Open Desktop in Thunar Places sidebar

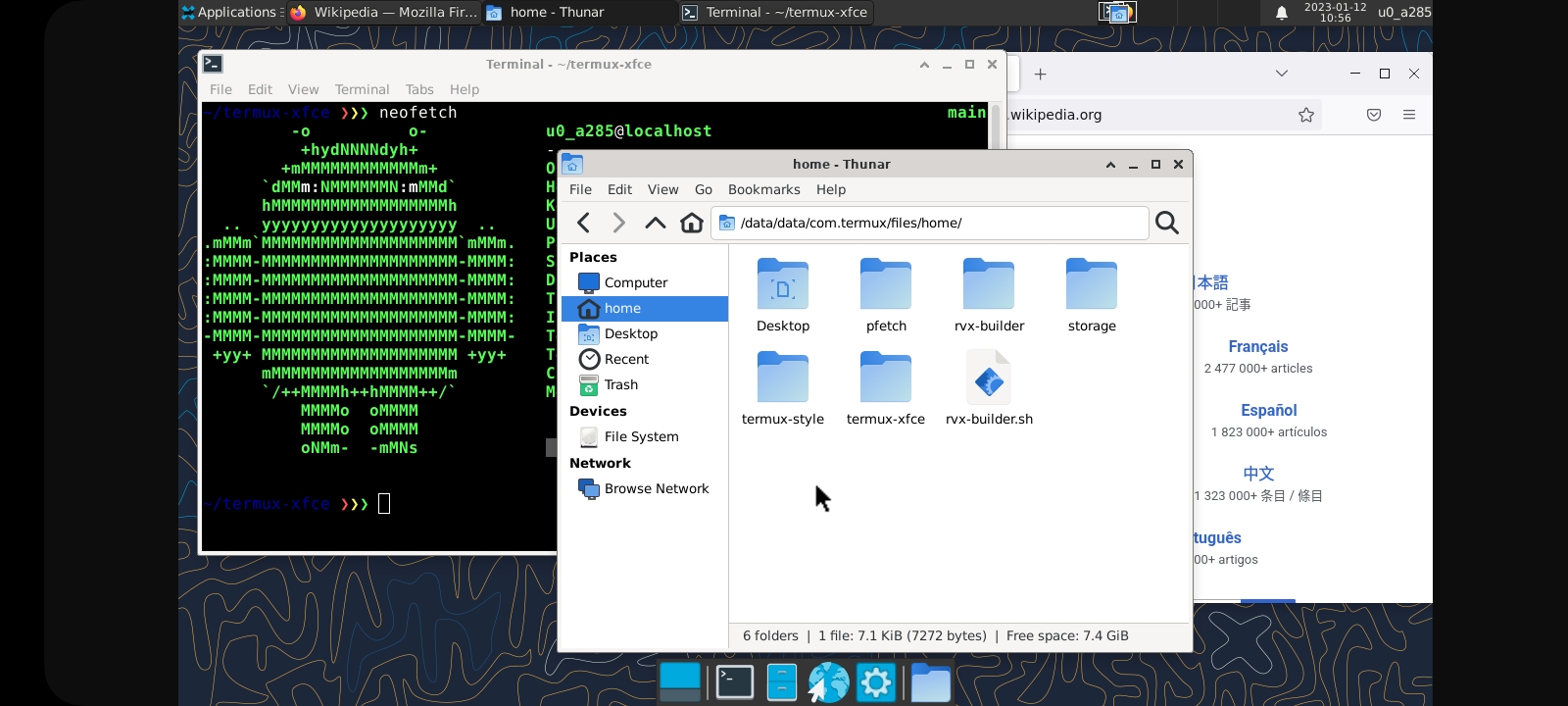click(x=644, y=333)
